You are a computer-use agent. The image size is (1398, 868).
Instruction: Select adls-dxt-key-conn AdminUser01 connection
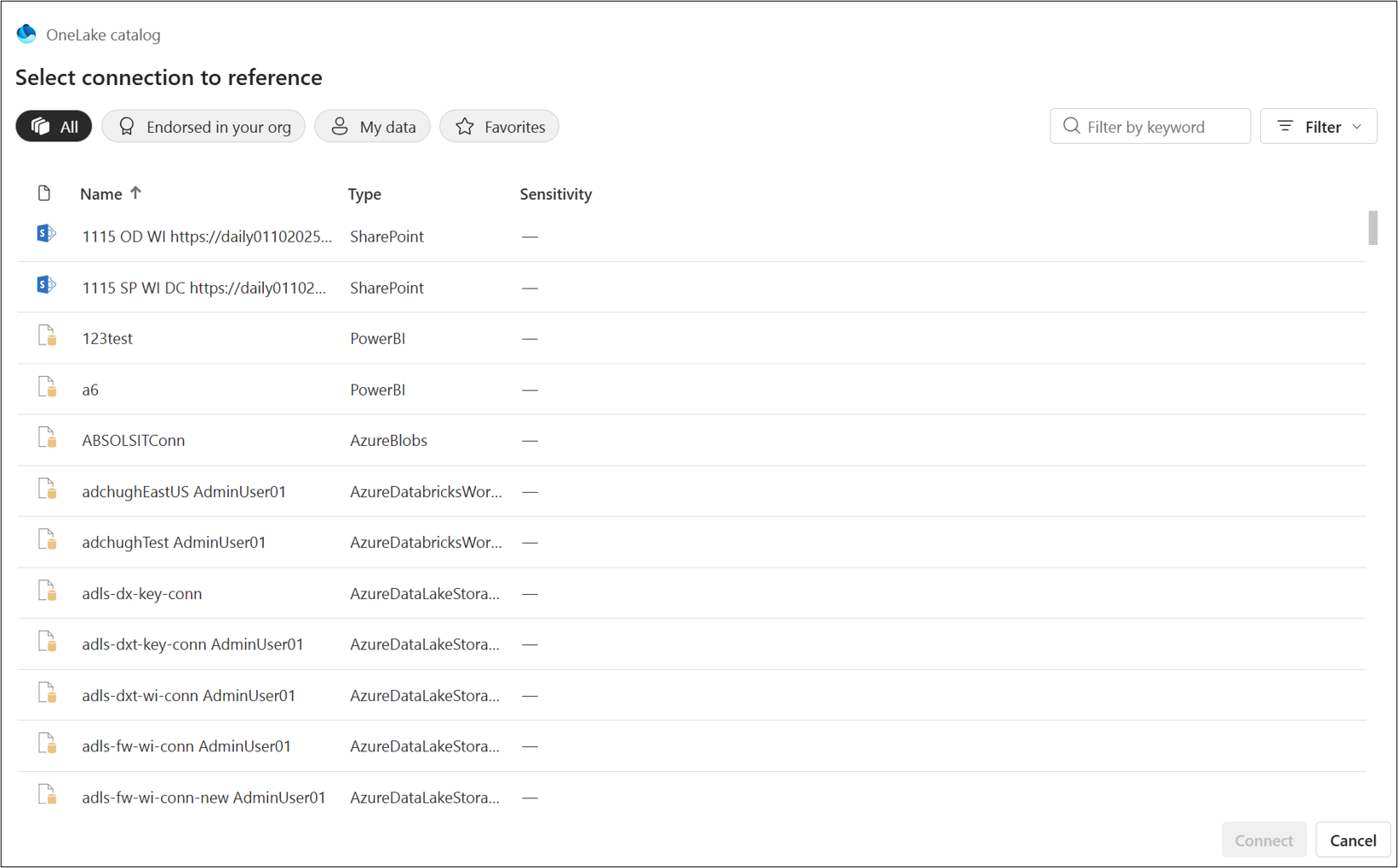click(192, 645)
